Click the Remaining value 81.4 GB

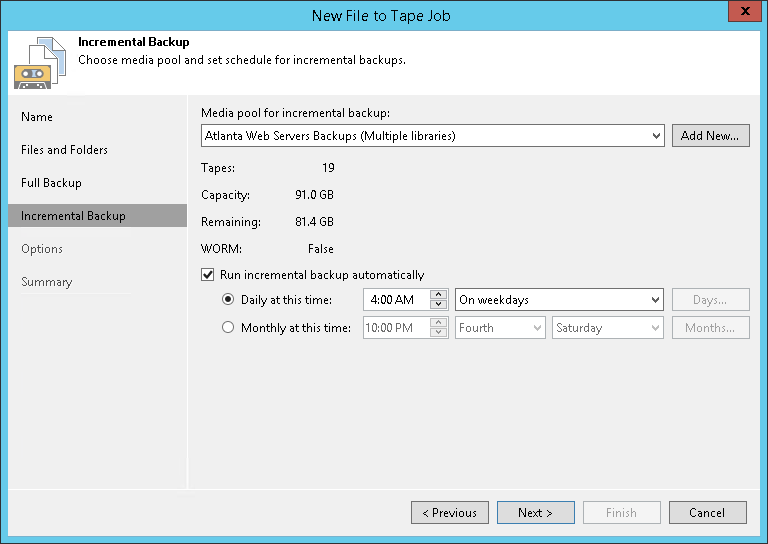click(x=314, y=222)
